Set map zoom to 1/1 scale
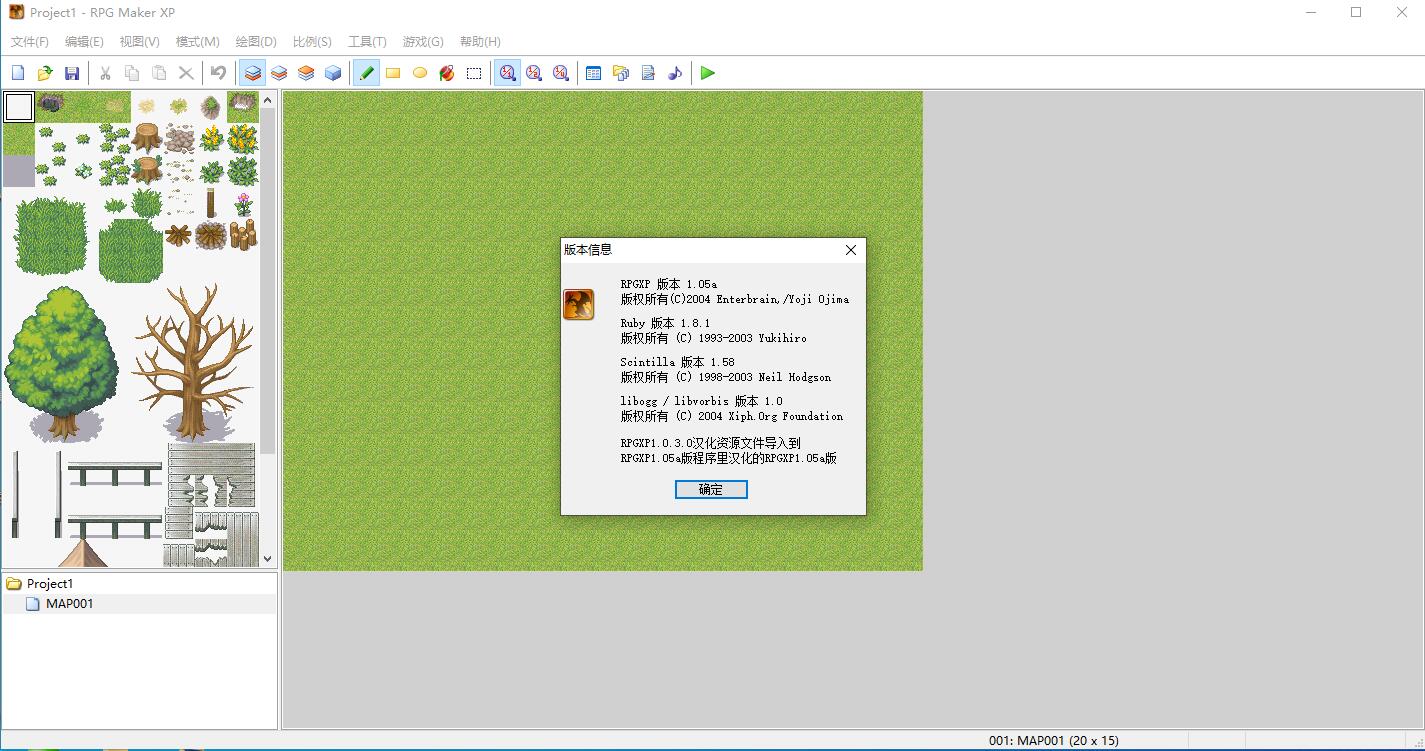The height and width of the screenshot is (751, 1425). coord(508,73)
